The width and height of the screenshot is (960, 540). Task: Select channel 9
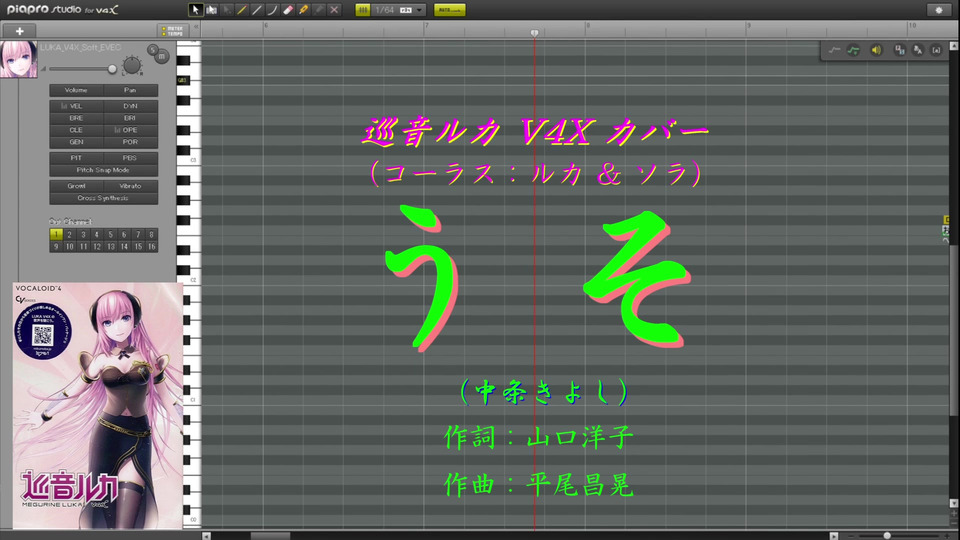[x=56, y=247]
